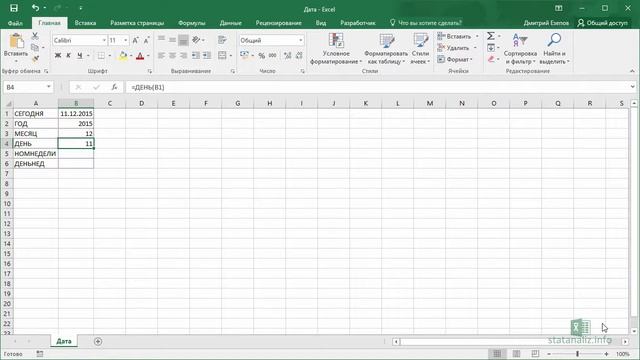Switch to the Вставка tab
The height and width of the screenshot is (360, 640).
85,23
